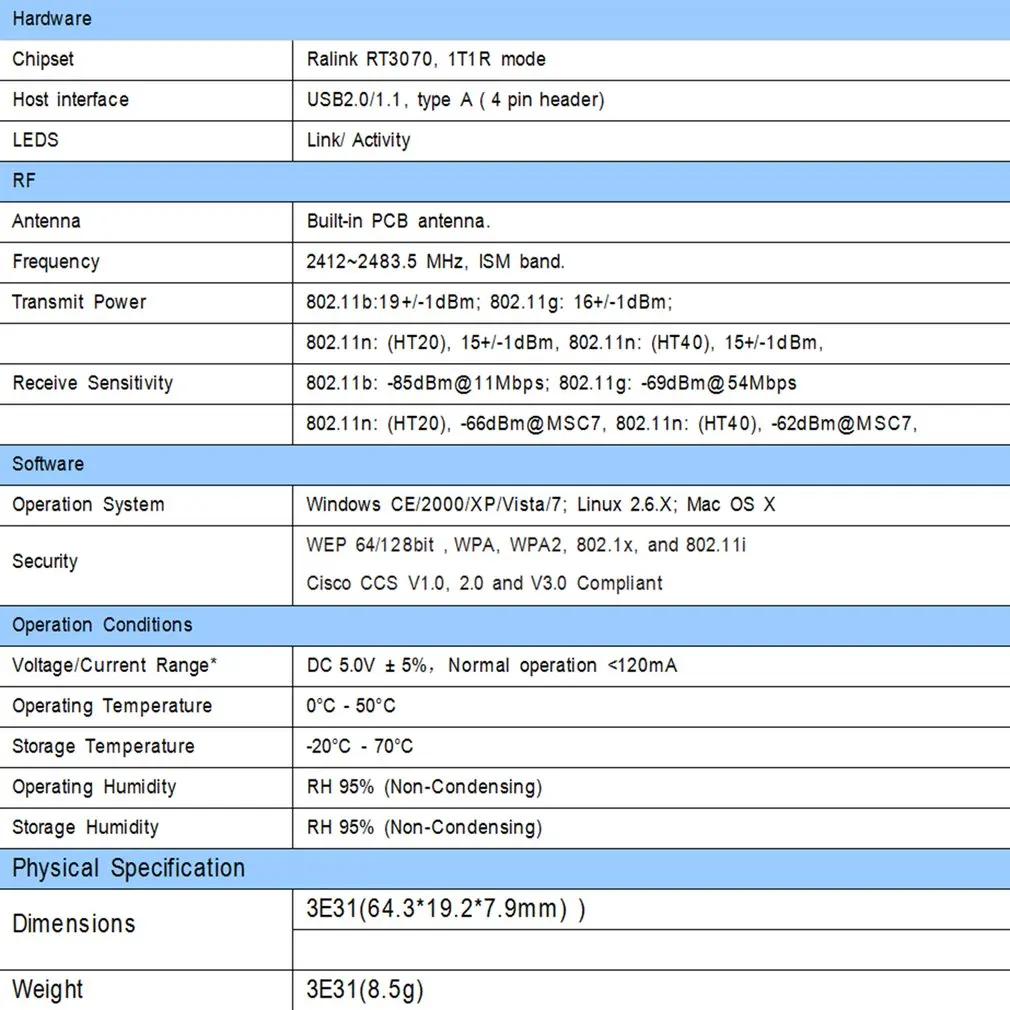The height and width of the screenshot is (1010, 1010).
Task: Select the Host interface label
Action: pos(70,100)
